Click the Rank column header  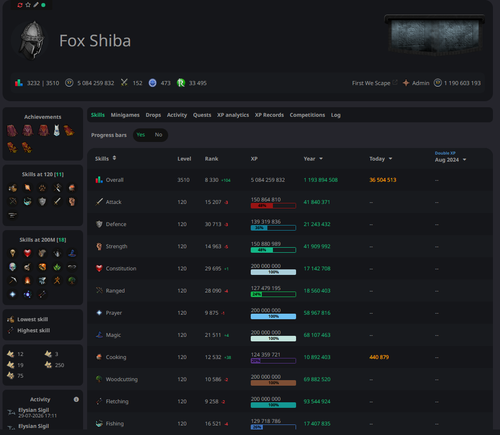pyautogui.click(x=211, y=159)
